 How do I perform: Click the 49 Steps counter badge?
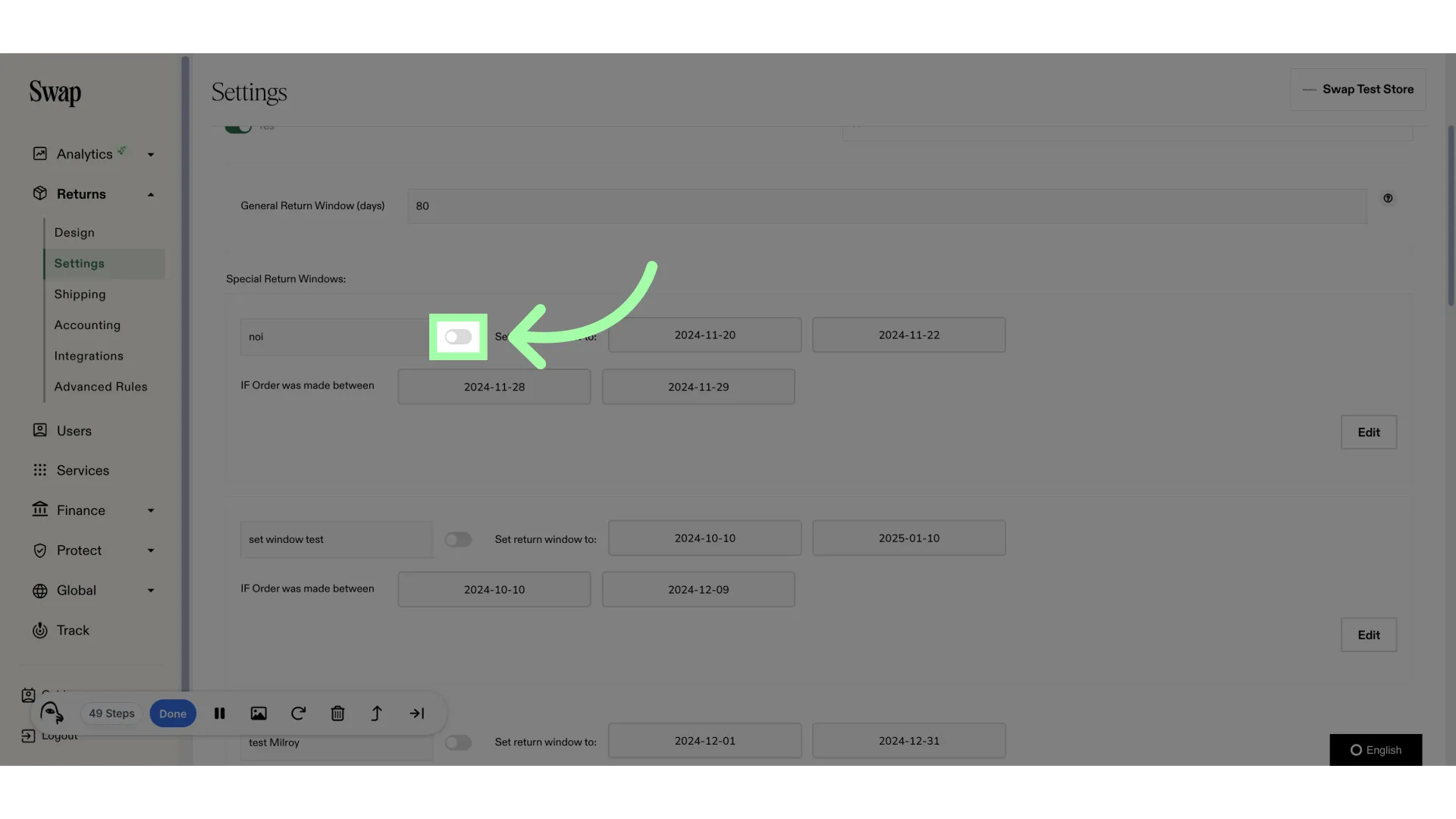tap(111, 714)
